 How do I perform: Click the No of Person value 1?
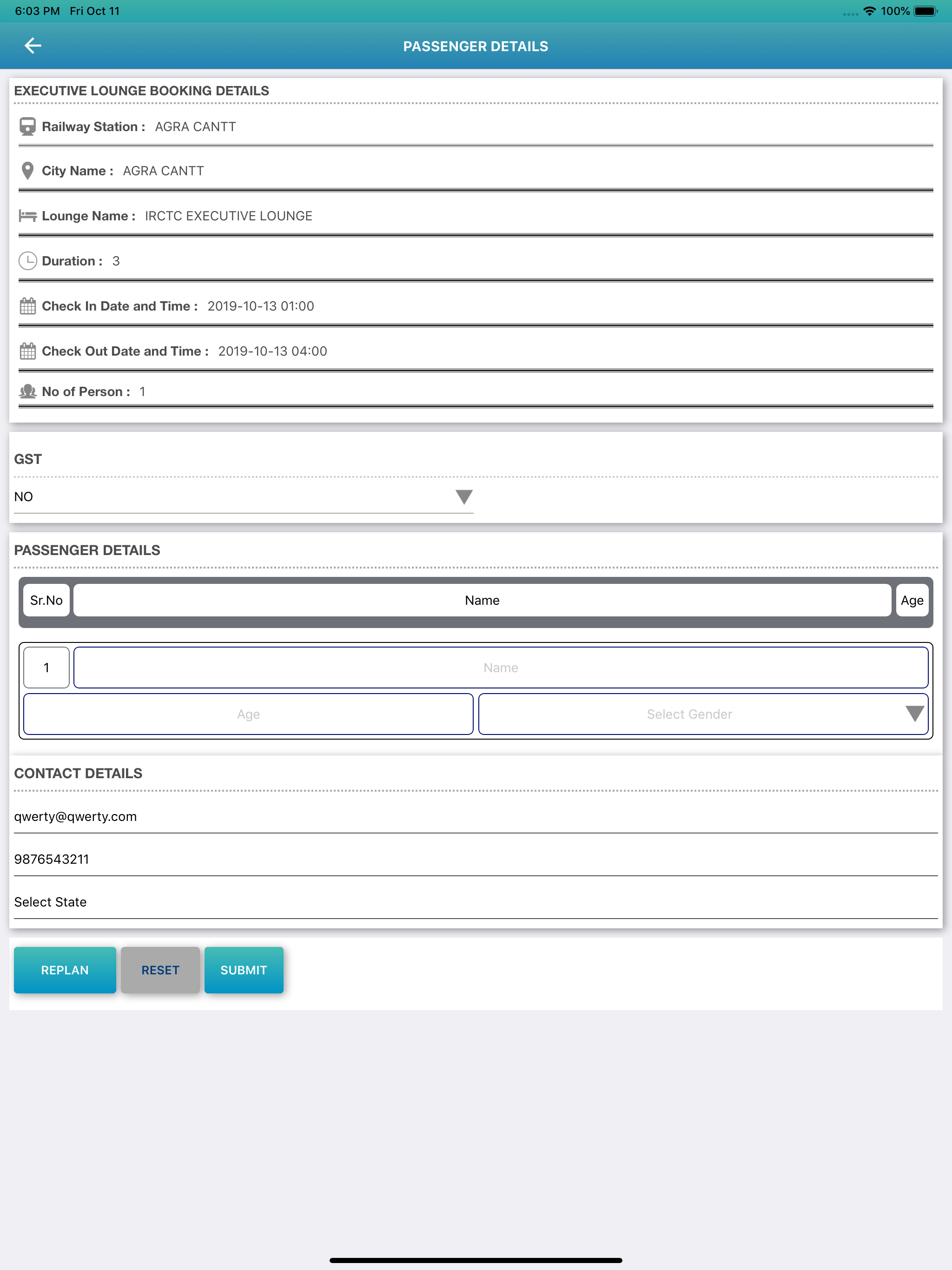click(x=142, y=391)
